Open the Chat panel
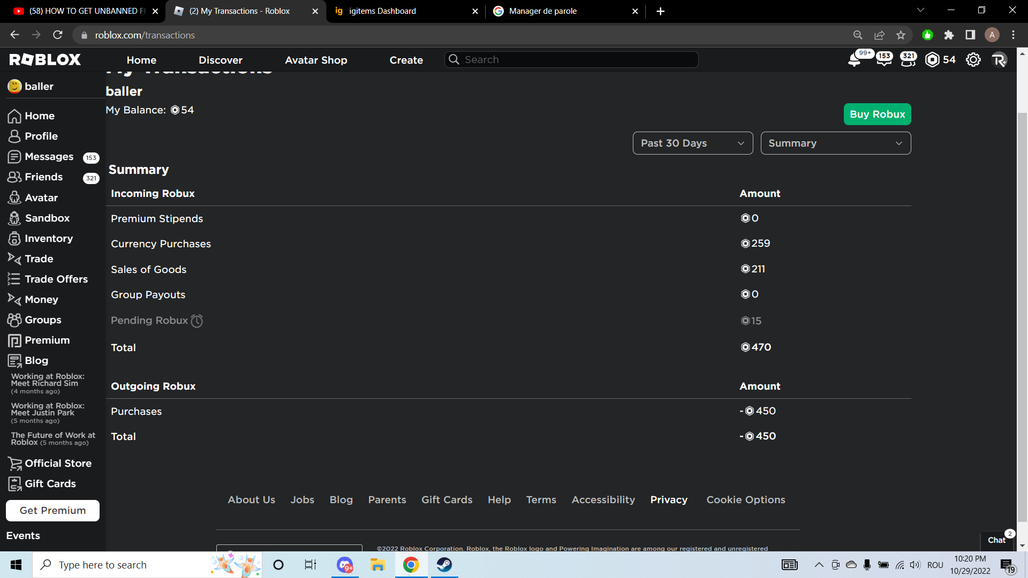1028x578 pixels. tap(997, 540)
